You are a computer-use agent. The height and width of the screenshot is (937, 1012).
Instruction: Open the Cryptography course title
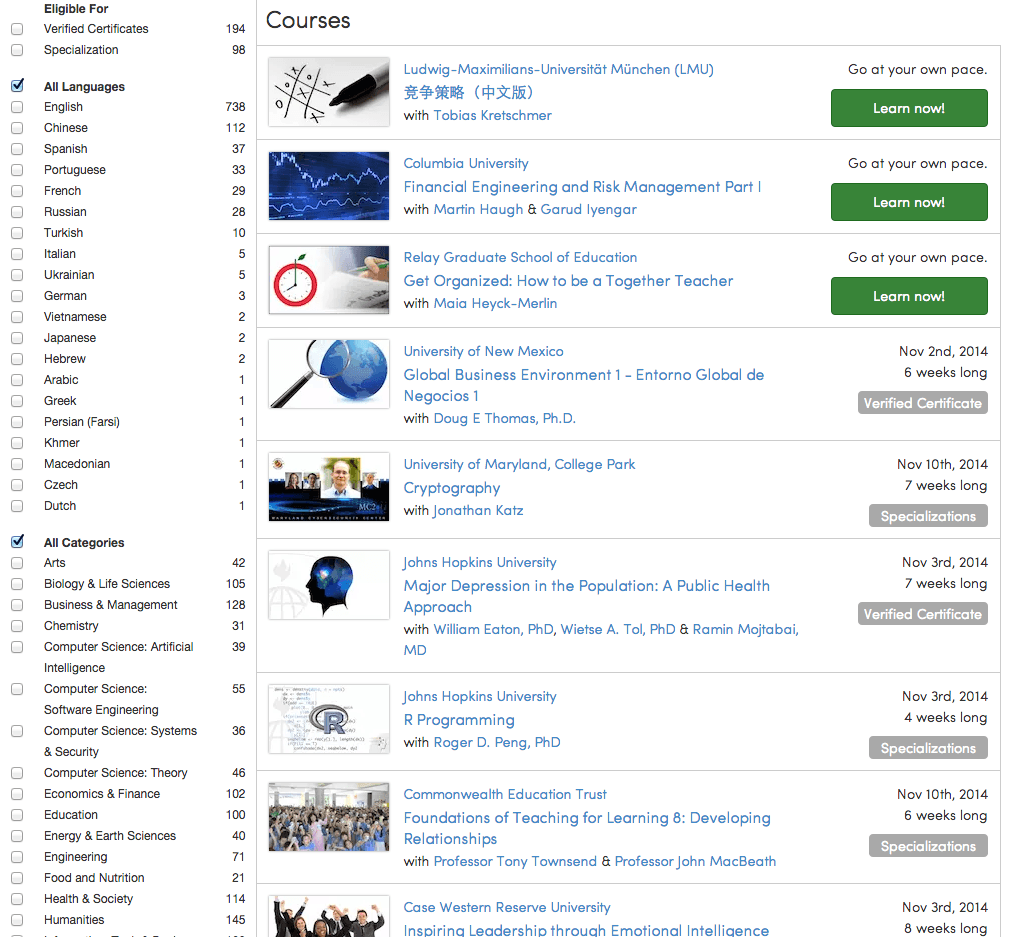point(452,488)
